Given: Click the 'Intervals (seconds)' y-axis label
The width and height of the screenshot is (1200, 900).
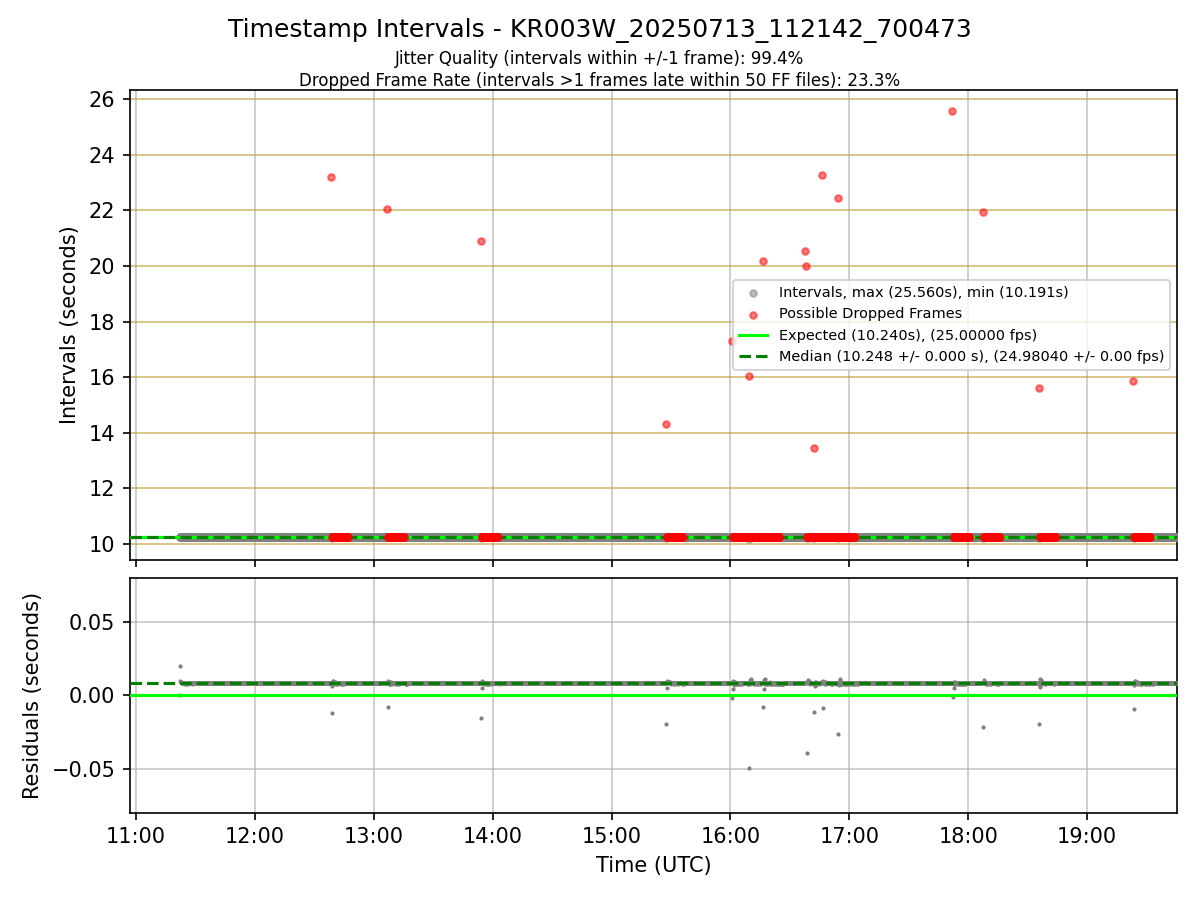Looking at the screenshot, I should [68, 325].
